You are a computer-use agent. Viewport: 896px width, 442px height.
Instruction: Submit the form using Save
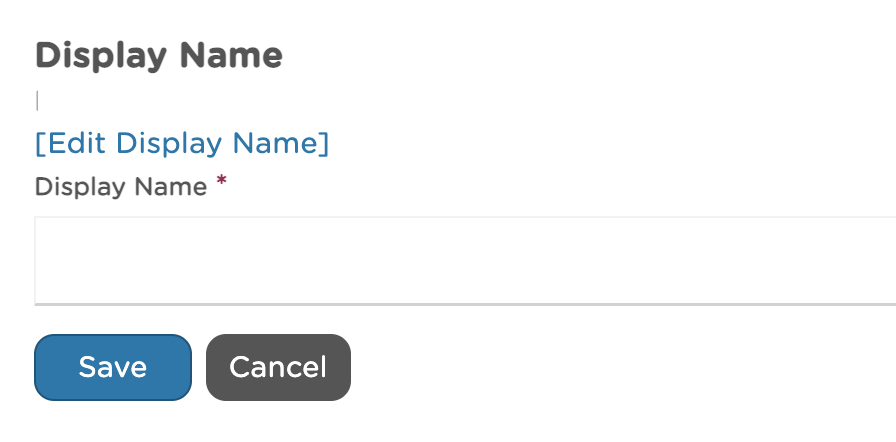coord(113,367)
